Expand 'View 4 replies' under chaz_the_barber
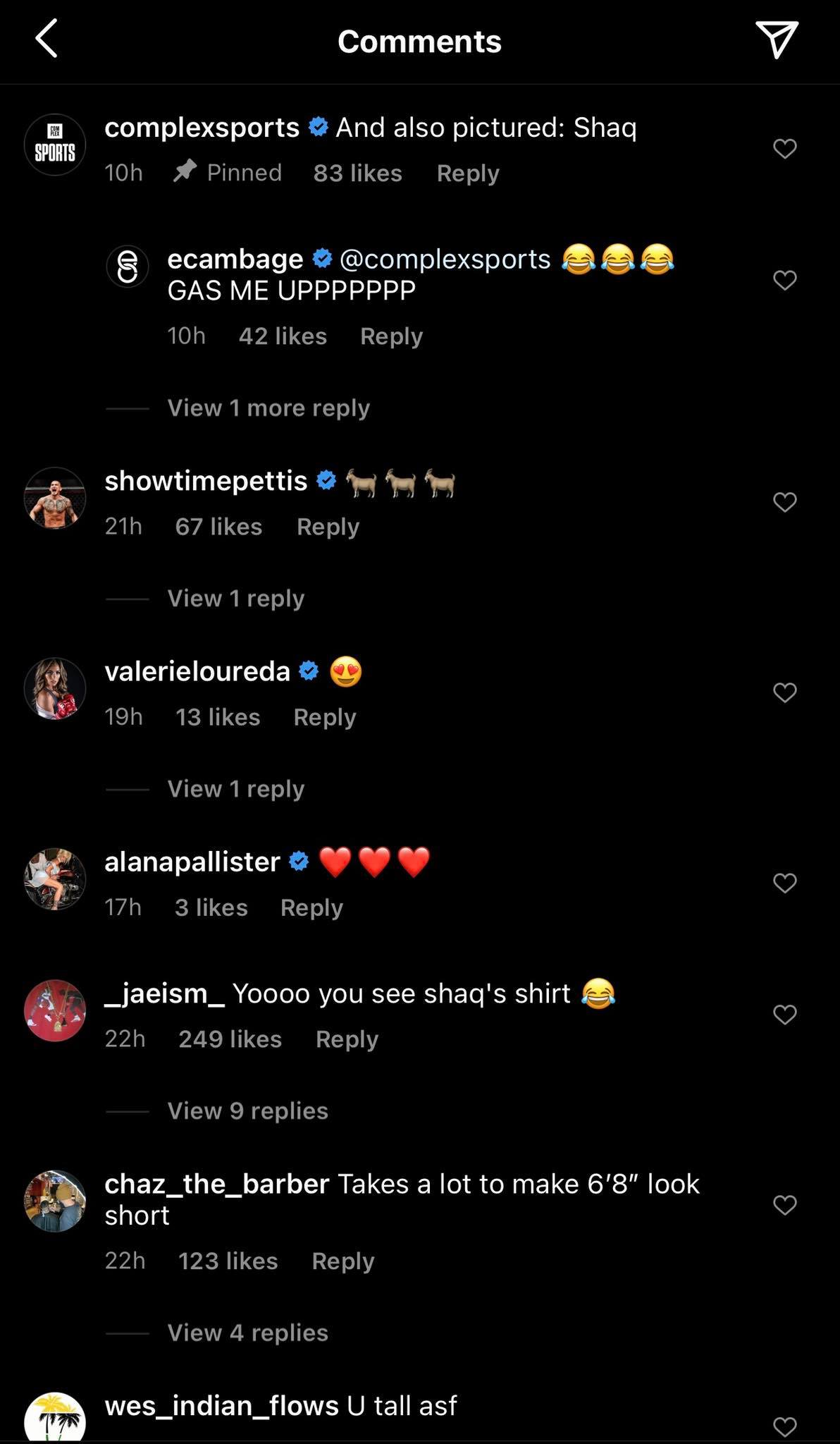840x1444 pixels. (248, 1333)
